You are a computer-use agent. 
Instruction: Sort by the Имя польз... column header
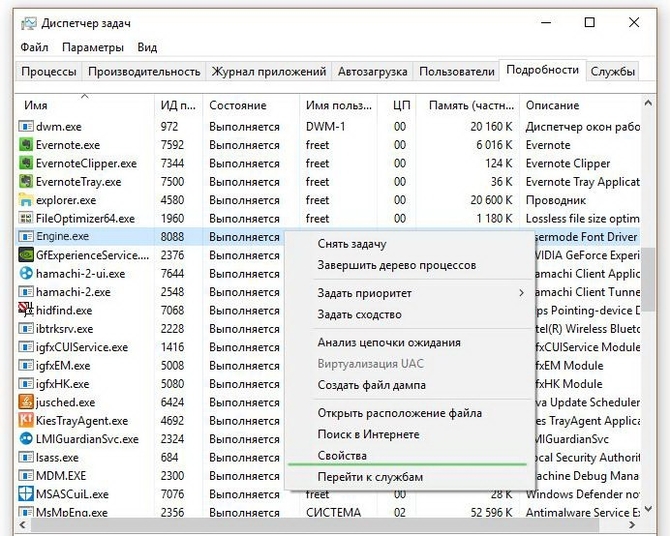point(338,105)
